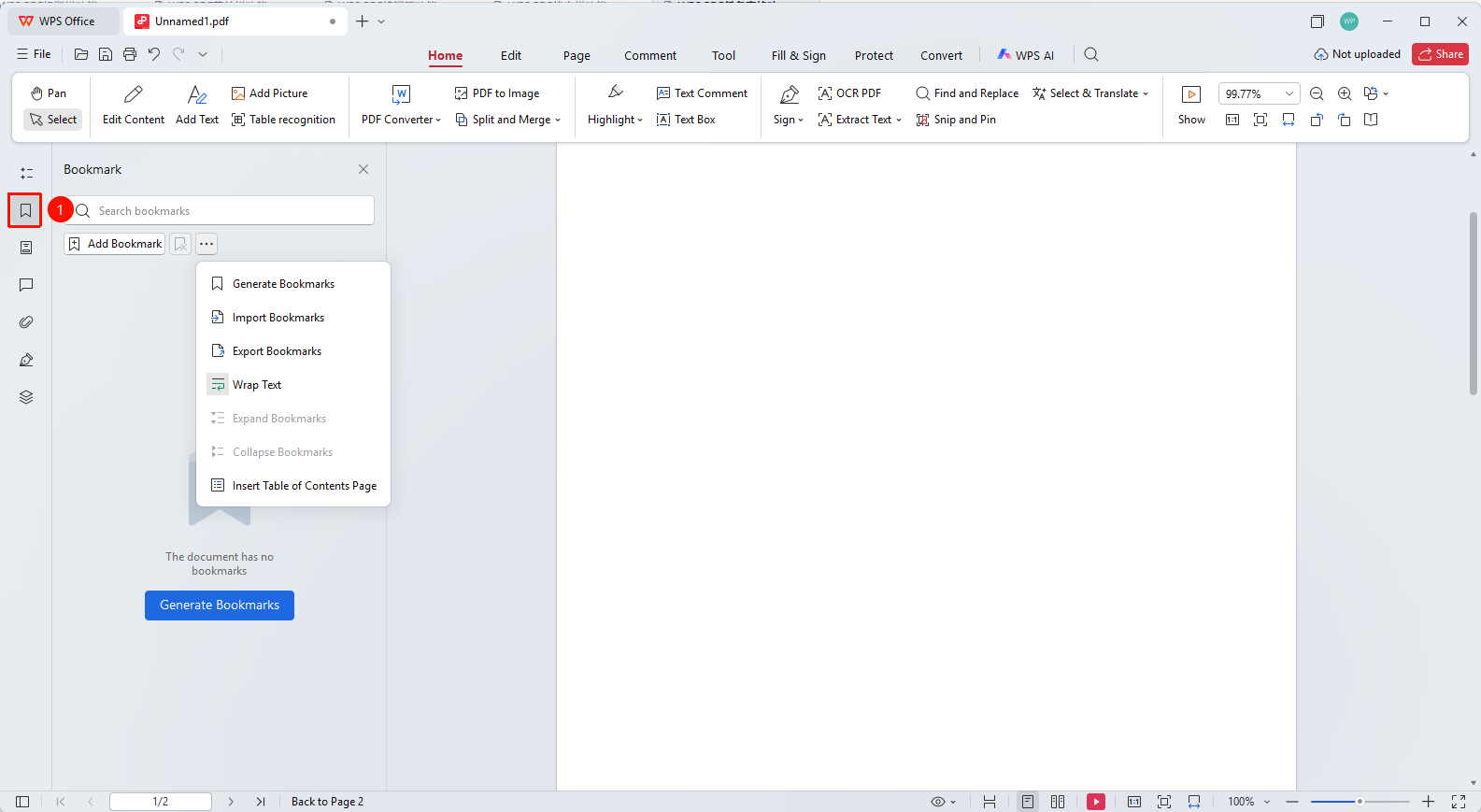Click the page number input box
Screen dimensions: 1481x812
click(x=161, y=802)
